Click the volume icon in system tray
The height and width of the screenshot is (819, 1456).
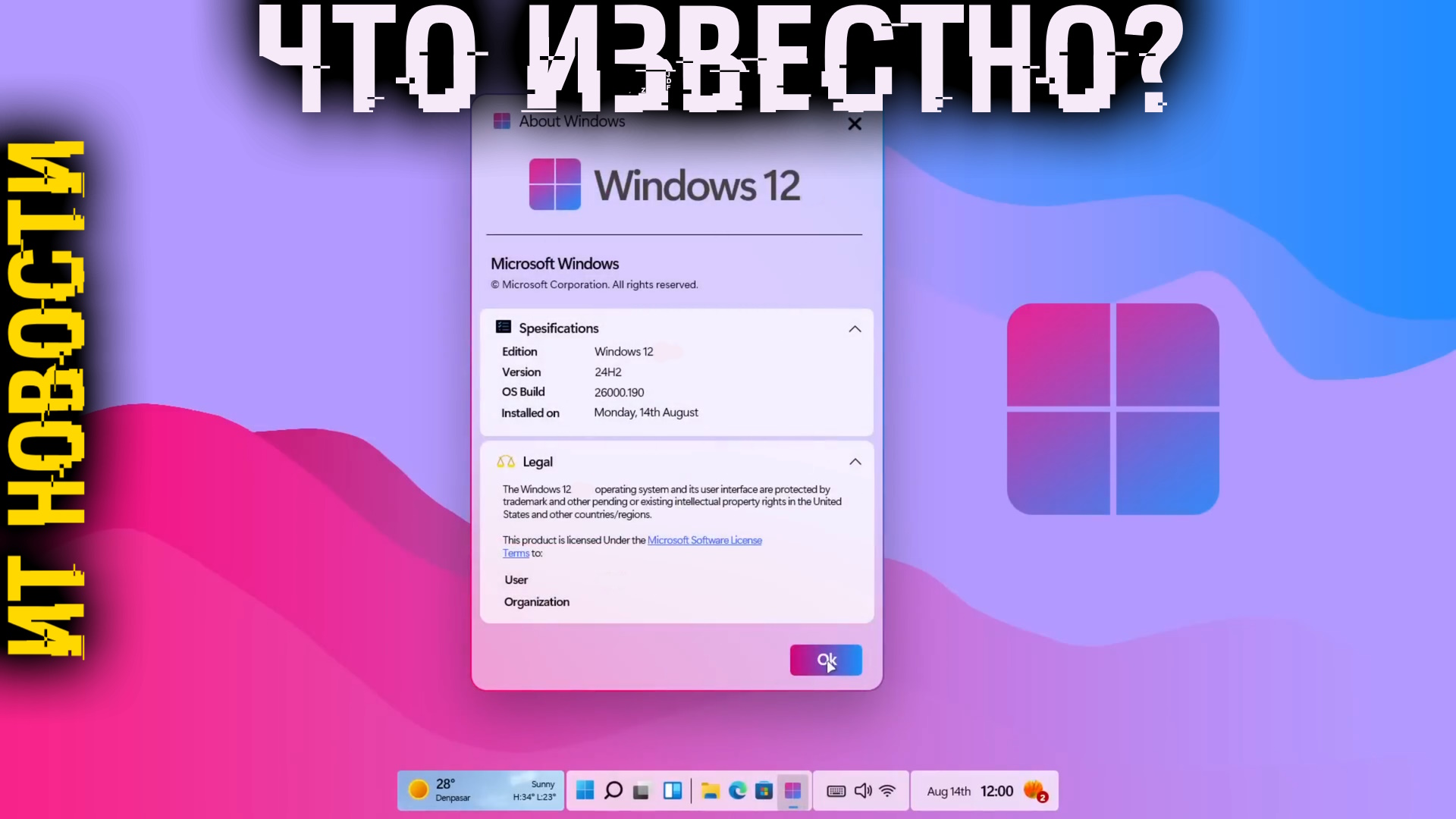click(862, 790)
